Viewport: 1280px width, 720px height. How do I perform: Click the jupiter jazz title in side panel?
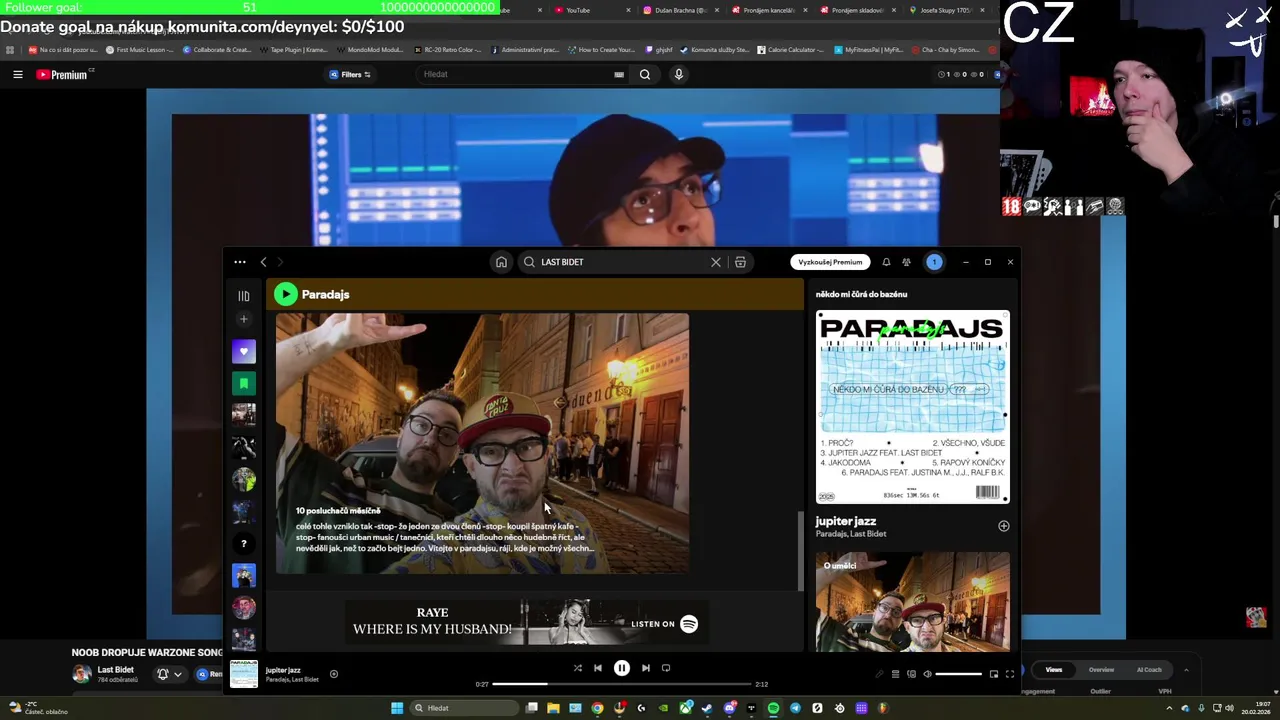[x=846, y=521]
